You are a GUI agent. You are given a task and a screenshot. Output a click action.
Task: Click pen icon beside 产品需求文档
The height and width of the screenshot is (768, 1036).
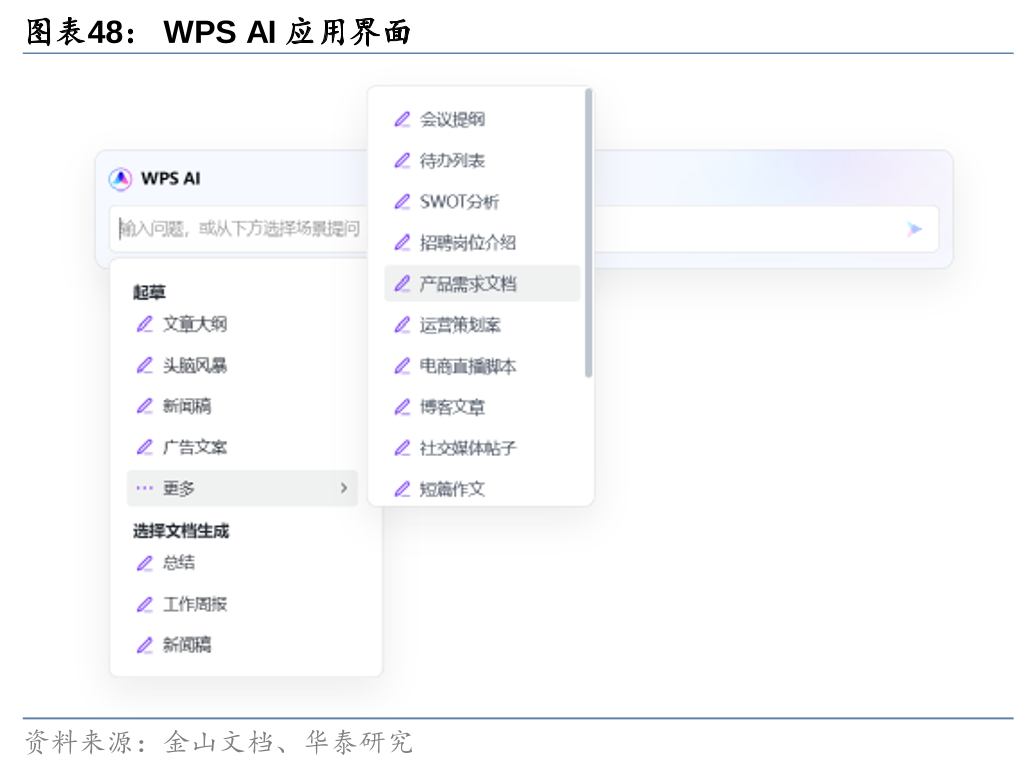402,284
